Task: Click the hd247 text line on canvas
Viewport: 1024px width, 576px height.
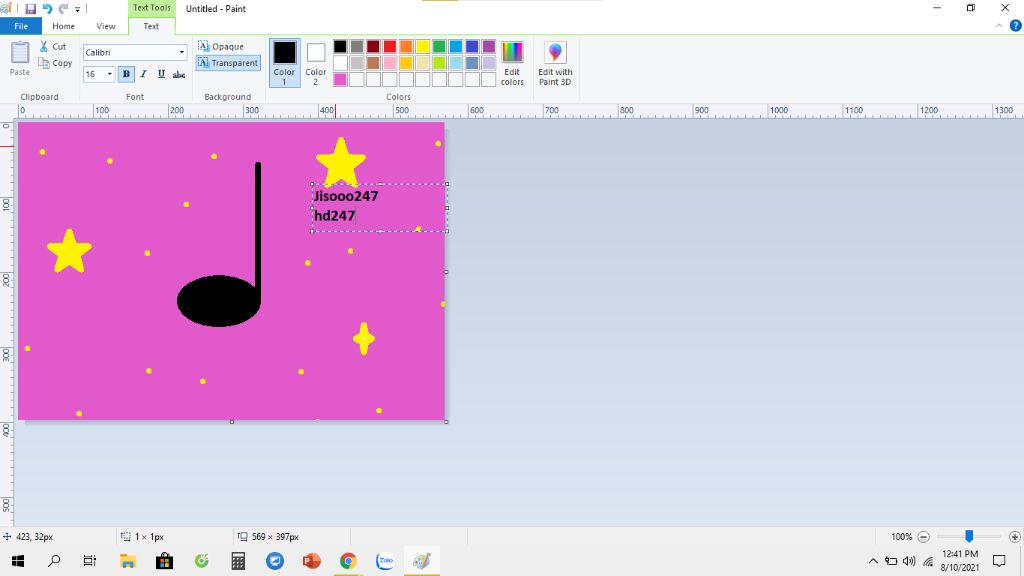Action: pyautogui.click(x=335, y=216)
